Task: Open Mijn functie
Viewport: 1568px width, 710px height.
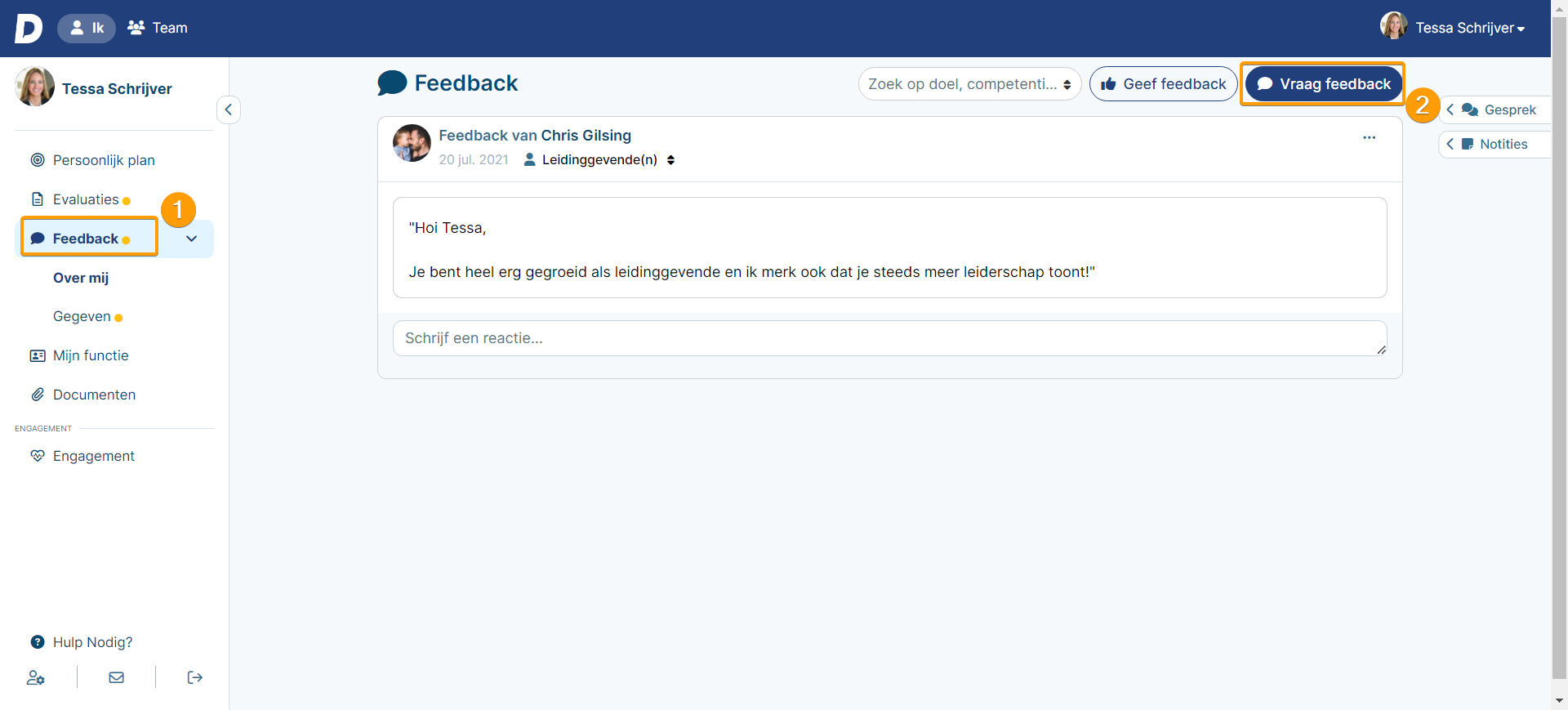Action: (91, 355)
